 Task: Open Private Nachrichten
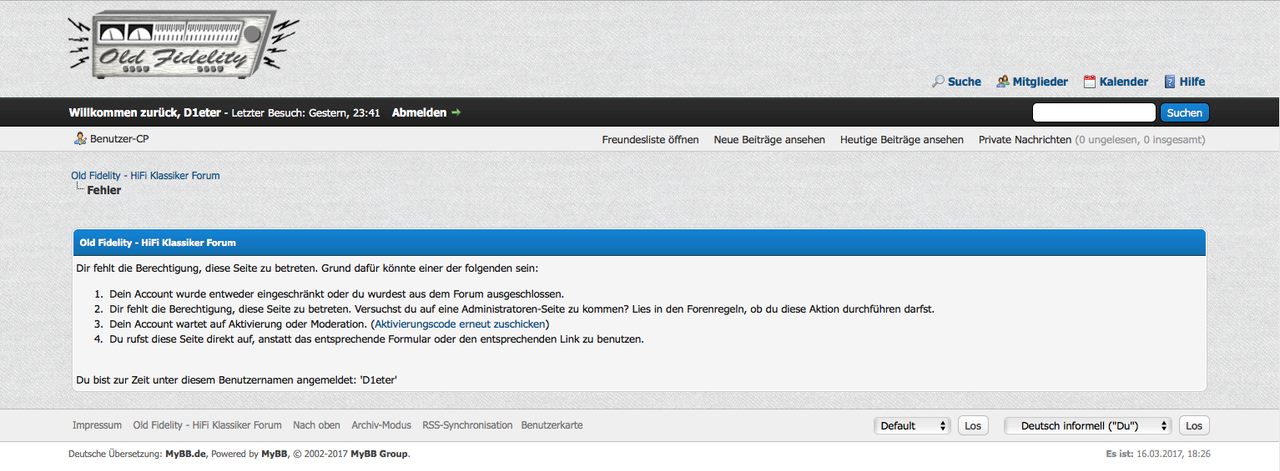(1025, 140)
